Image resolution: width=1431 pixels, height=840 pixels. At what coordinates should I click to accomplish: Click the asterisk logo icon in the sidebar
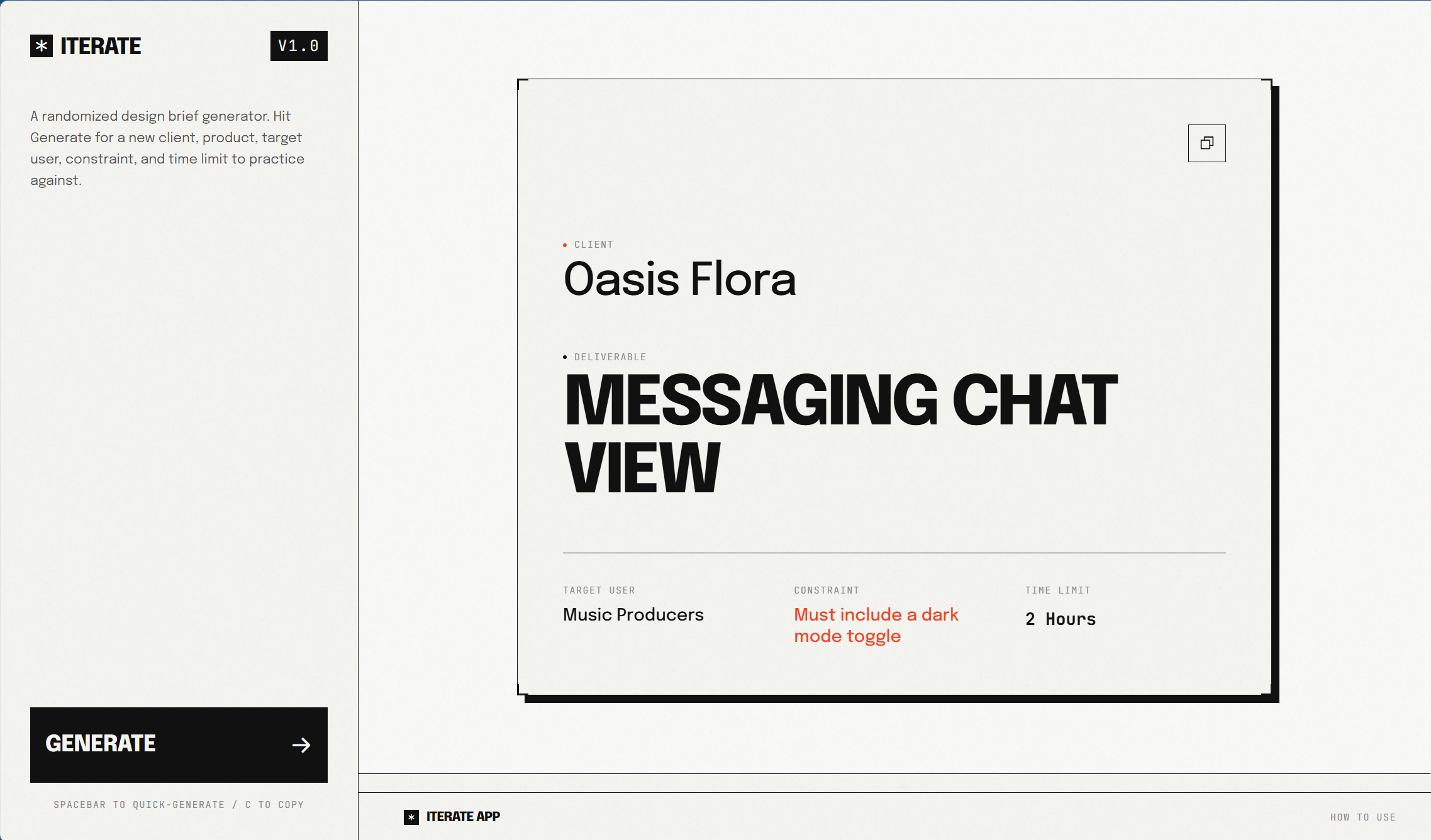click(42, 46)
